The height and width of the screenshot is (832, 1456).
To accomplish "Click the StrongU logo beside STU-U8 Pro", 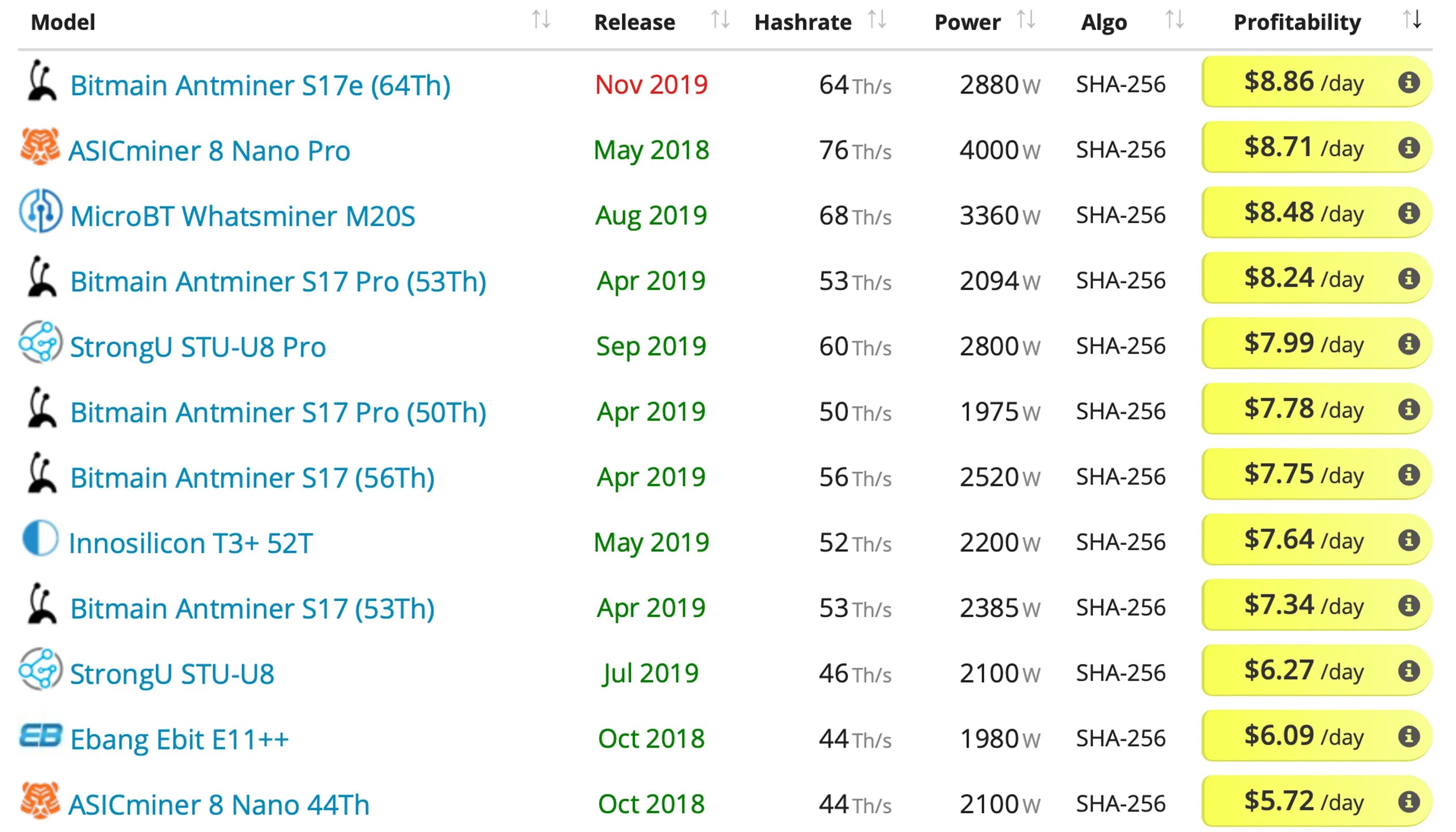I will (x=40, y=342).
